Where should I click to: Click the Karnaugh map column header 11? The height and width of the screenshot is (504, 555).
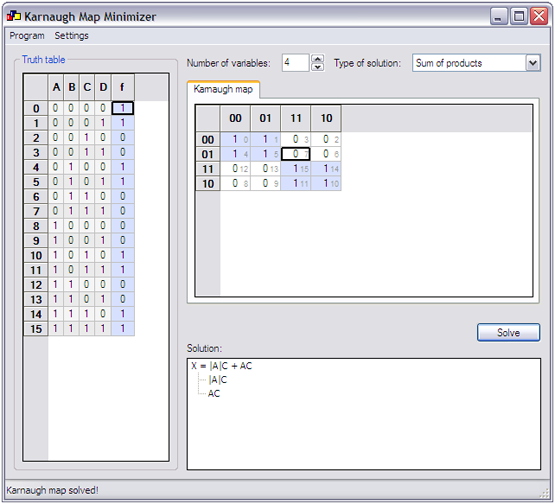tap(296, 118)
